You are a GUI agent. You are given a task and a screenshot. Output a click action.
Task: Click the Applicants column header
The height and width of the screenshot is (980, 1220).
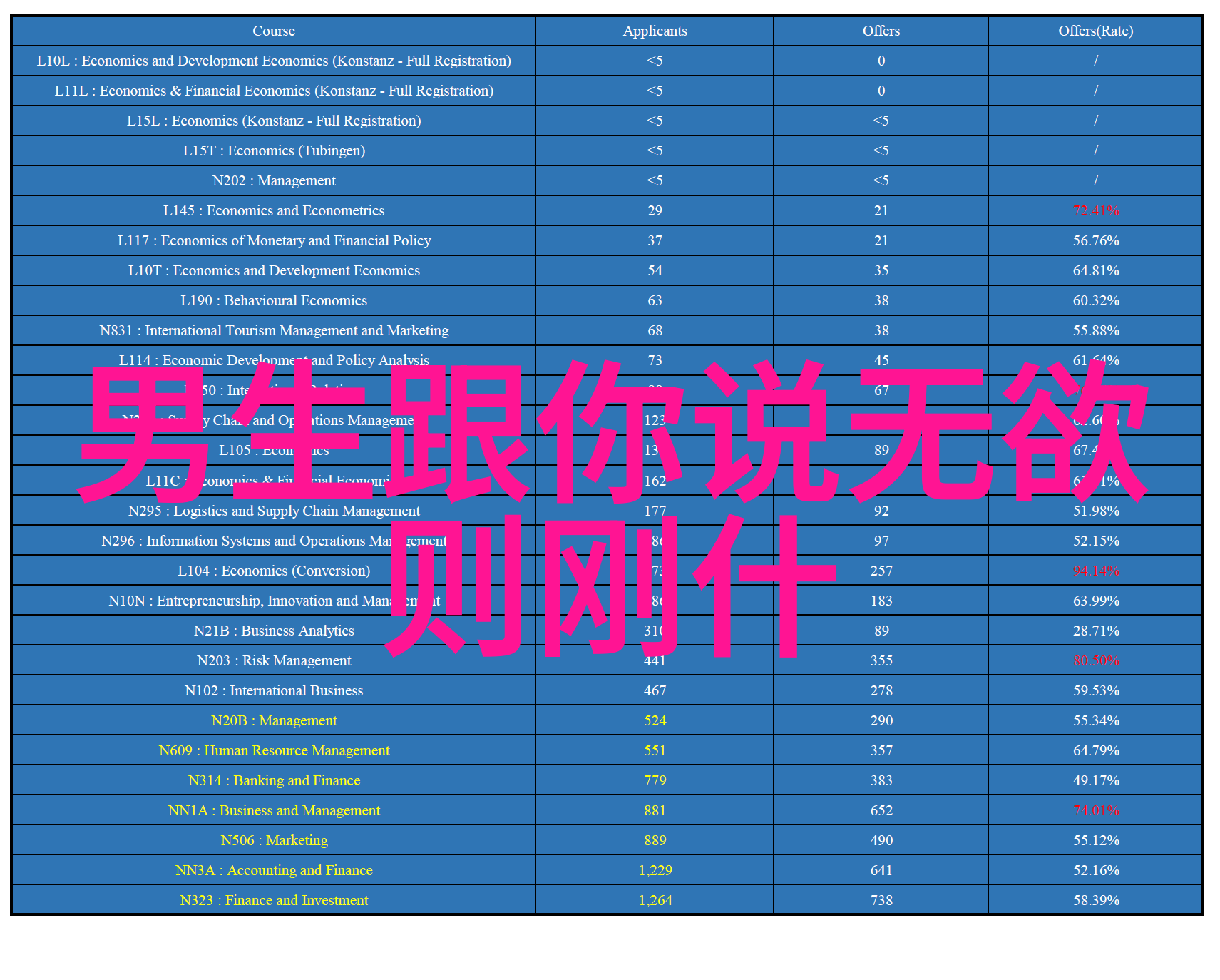655,31
